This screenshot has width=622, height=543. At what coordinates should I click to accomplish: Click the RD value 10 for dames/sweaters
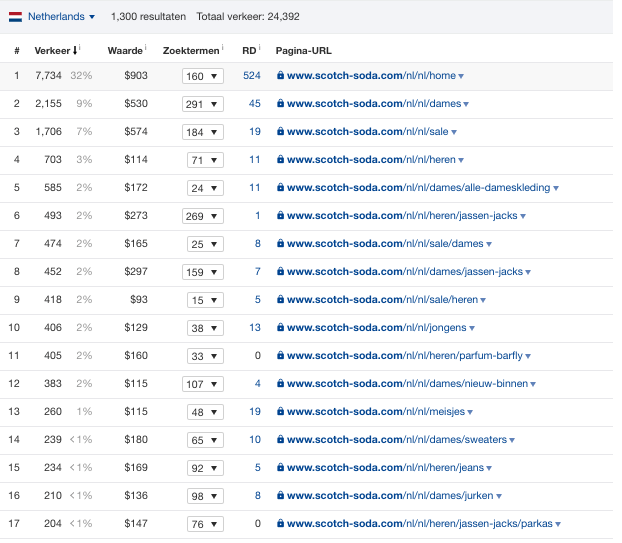click(255, 439)
